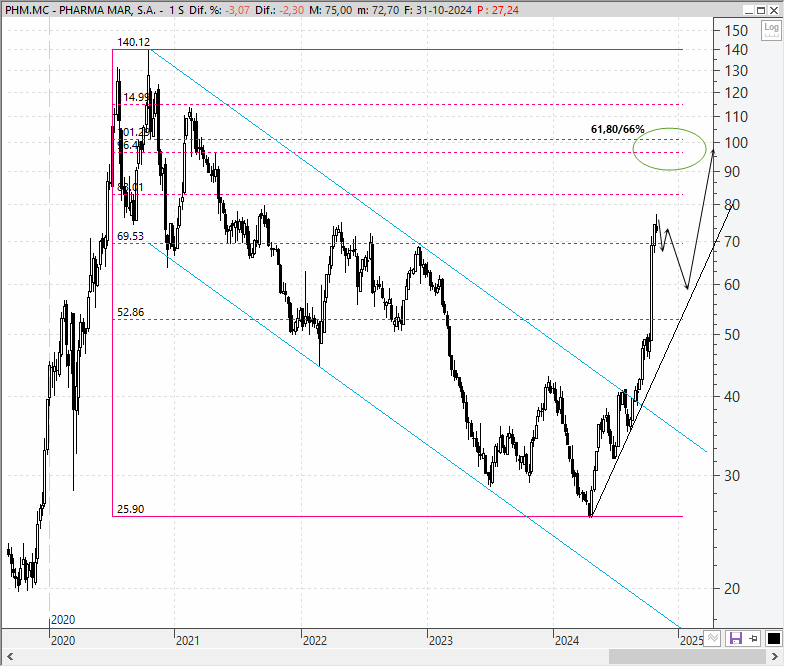Click the 52.86 Fibonacci level label
This screenshot has width=785, height=667.
[x=130, y=312]
